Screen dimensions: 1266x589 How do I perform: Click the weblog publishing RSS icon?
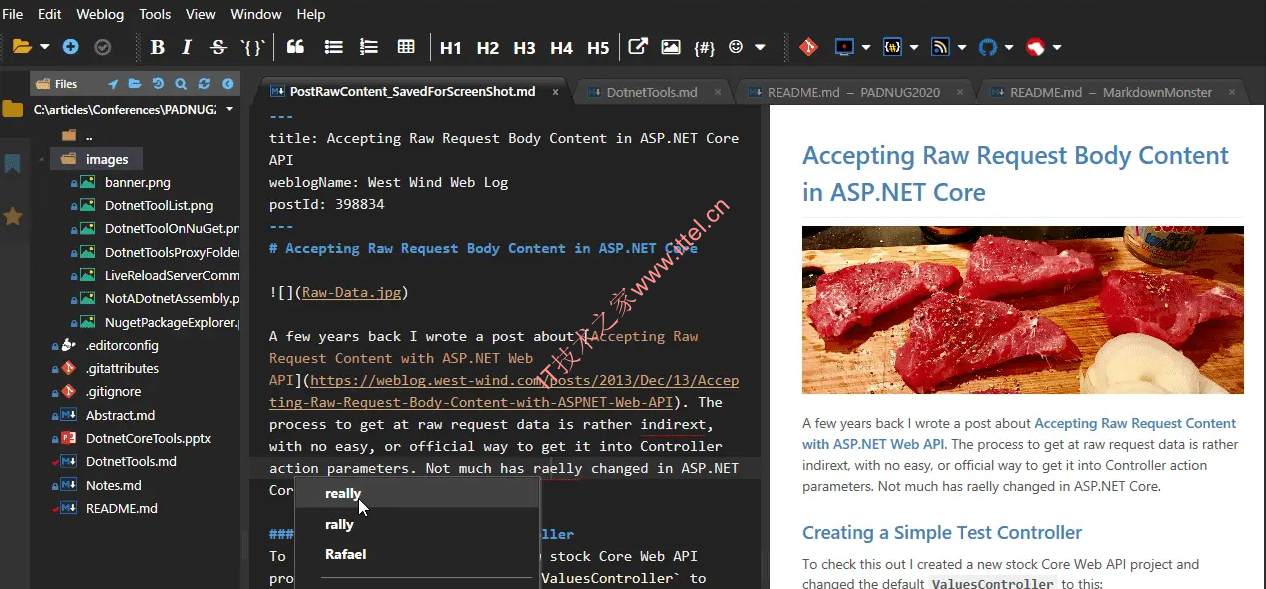pos(940,47)
